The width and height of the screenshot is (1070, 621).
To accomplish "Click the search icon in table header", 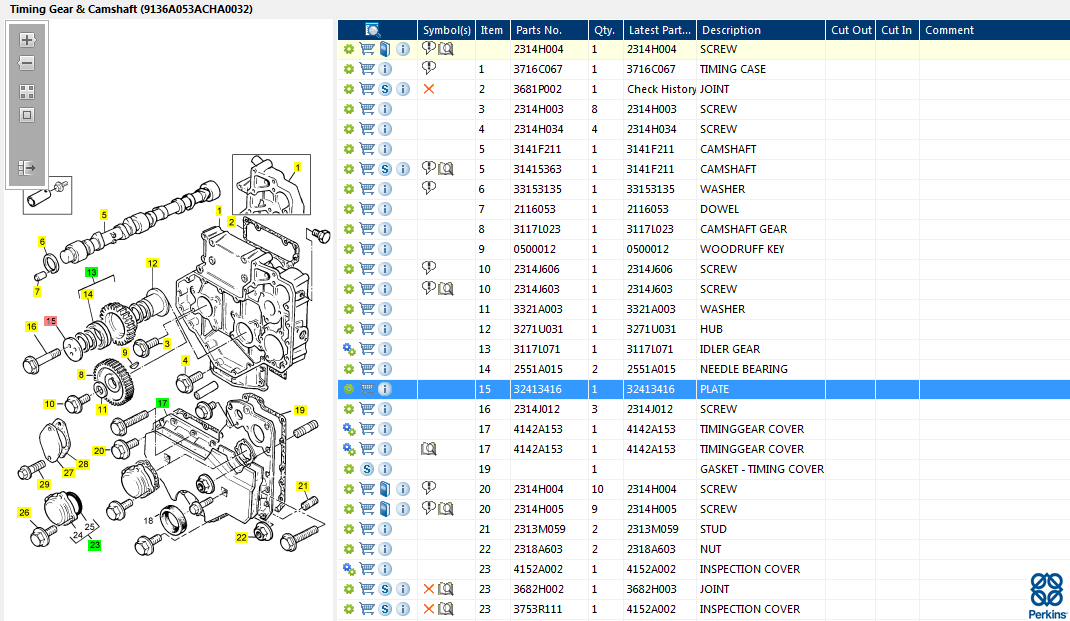I will (x=373, y=30).
